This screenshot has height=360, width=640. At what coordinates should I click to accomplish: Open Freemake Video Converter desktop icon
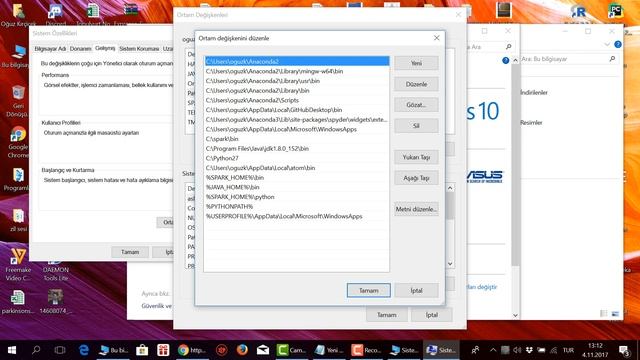18,264
